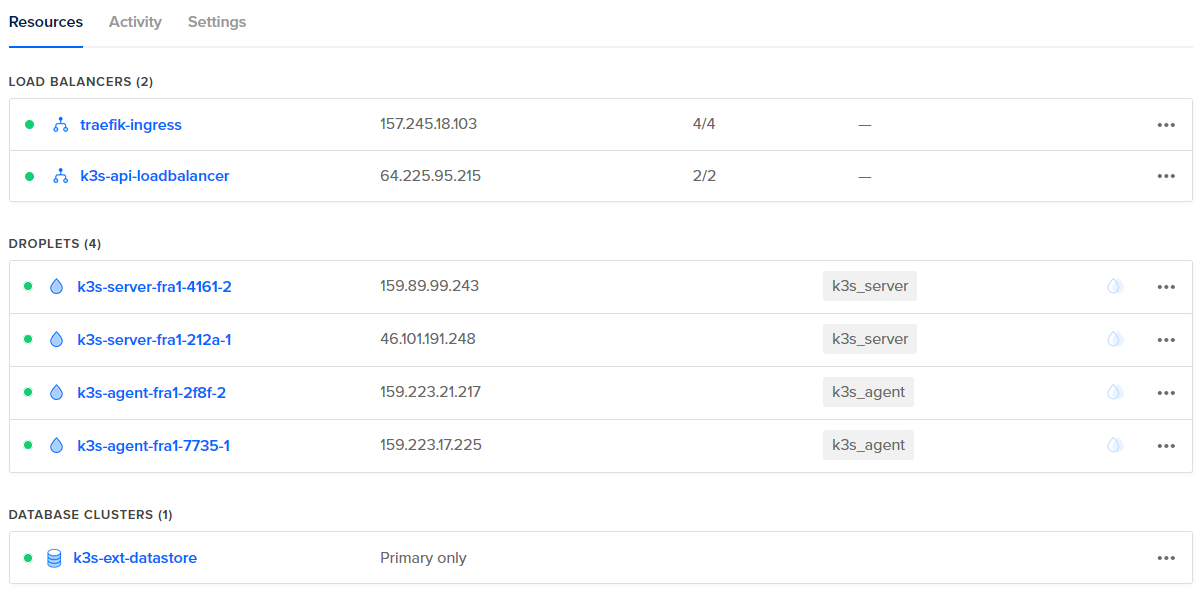This screenshot has height=595, width=1203.
Task: Click the database icon beside k3s-ext-datastore
Action: [x=54, y=558]
